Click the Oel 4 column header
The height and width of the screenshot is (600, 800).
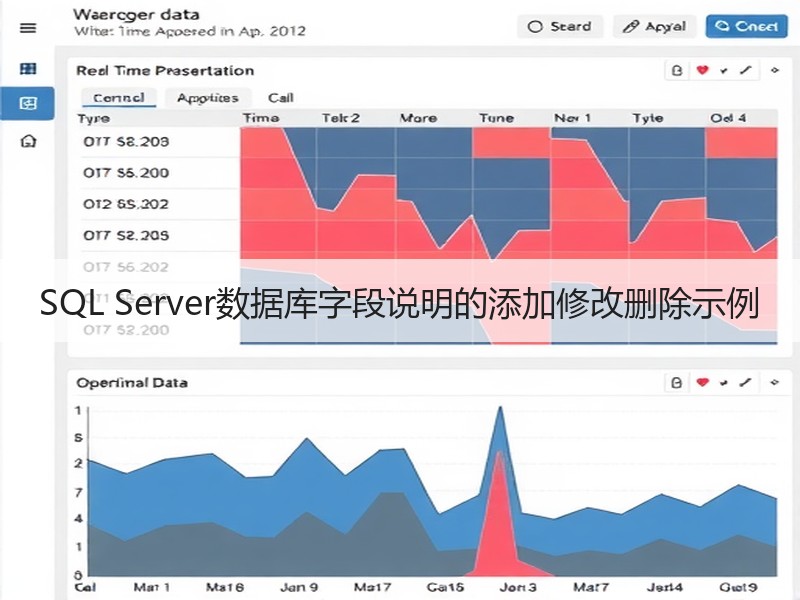(728, 118)
